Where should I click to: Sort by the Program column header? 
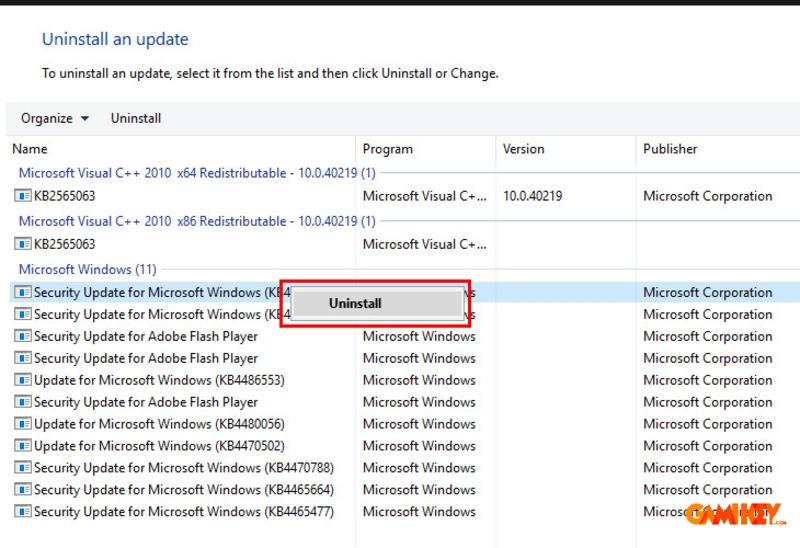(388, 149)
